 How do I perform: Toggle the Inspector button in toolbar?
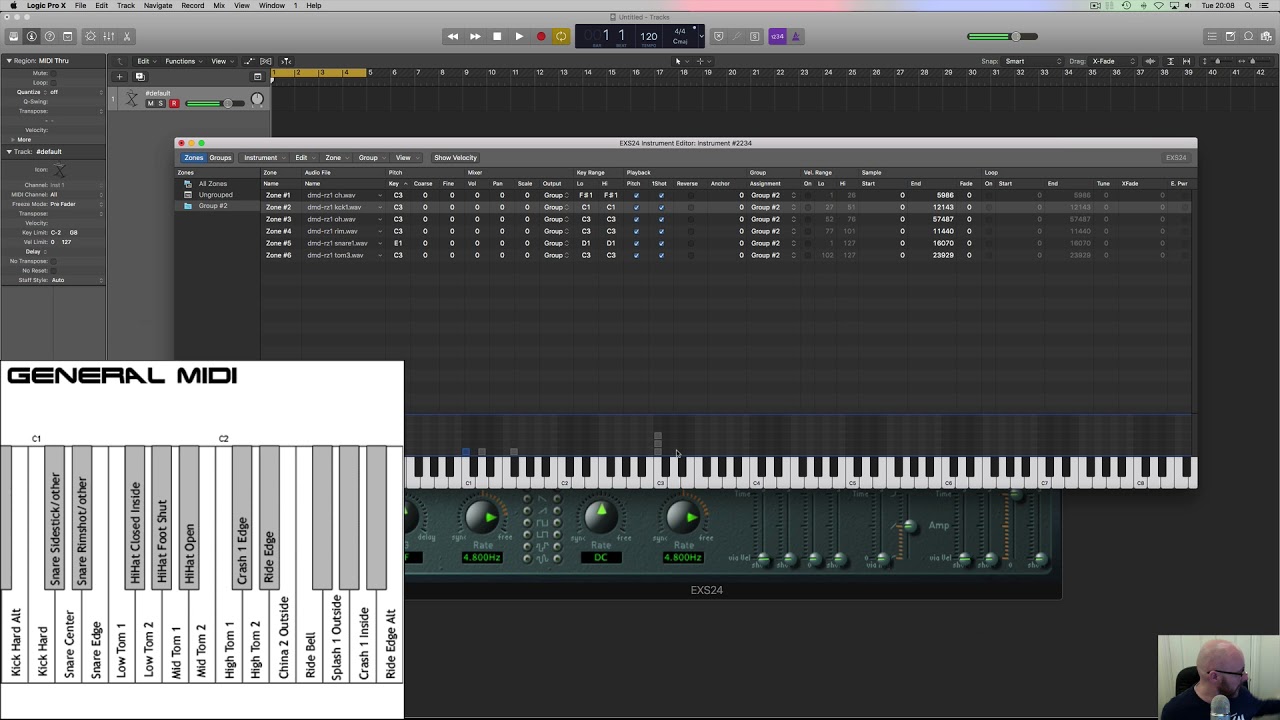pyautogui.click(x=31, y=37)
